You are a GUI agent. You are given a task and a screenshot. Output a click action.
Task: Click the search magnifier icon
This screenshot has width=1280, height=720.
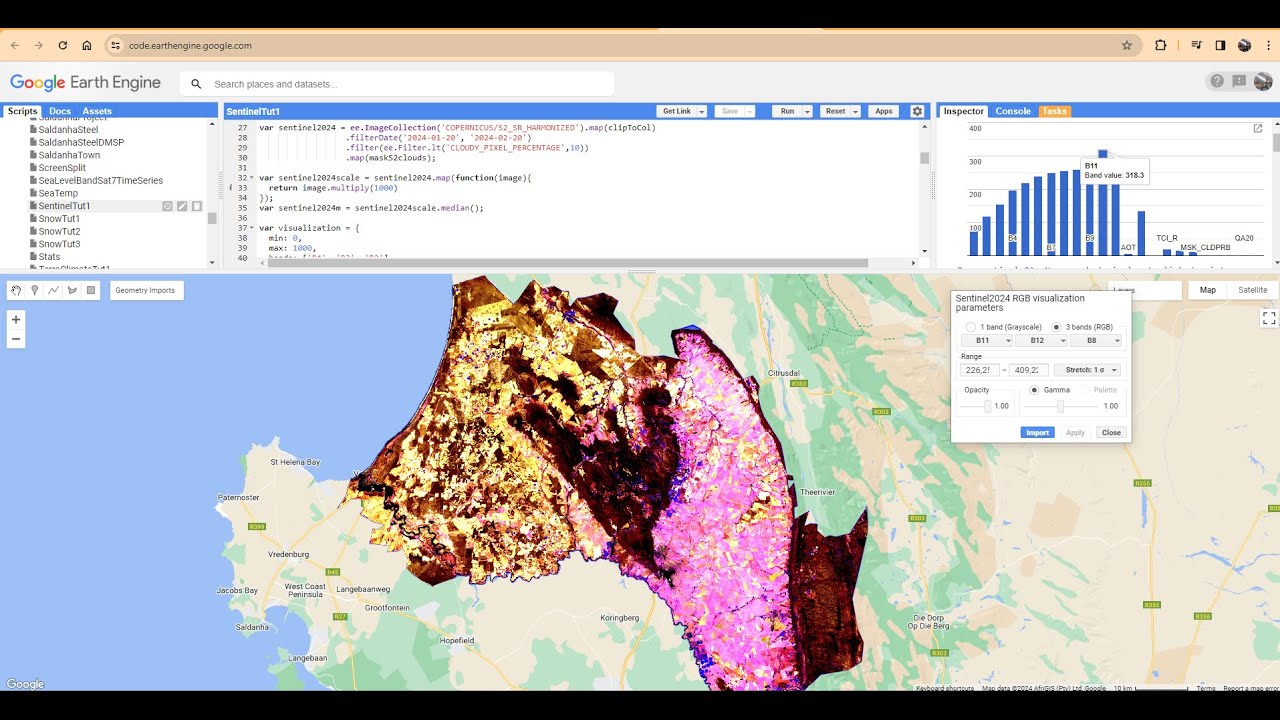(196, 84)
